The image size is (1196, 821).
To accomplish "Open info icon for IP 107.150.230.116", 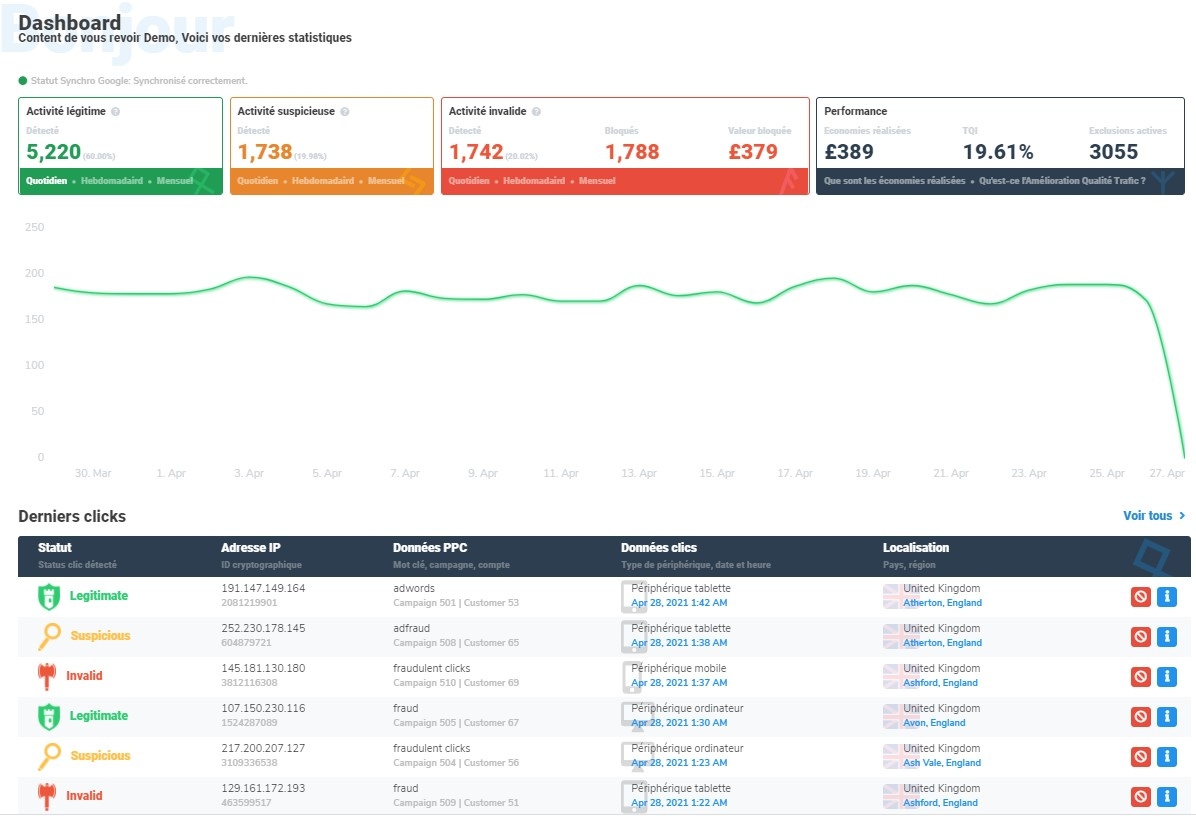I will coord(1166,717).
